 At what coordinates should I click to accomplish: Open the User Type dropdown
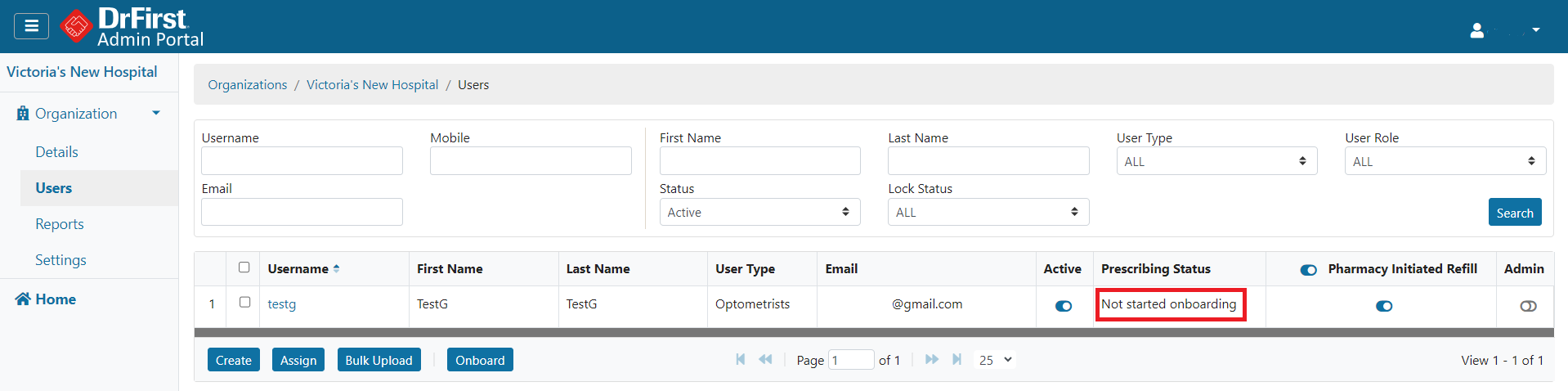point(1216,161)
